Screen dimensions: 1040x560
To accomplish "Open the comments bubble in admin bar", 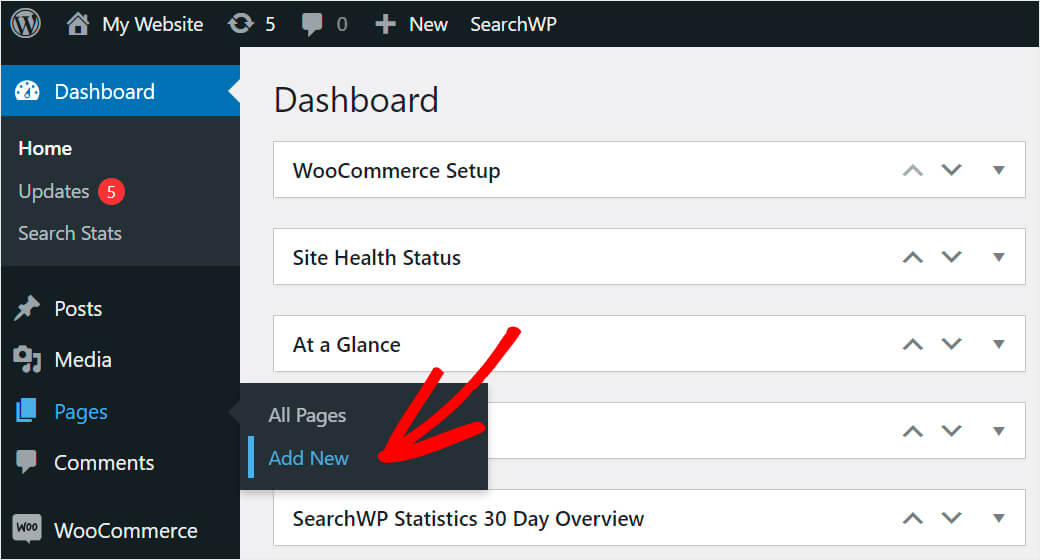I will (312, 25).
